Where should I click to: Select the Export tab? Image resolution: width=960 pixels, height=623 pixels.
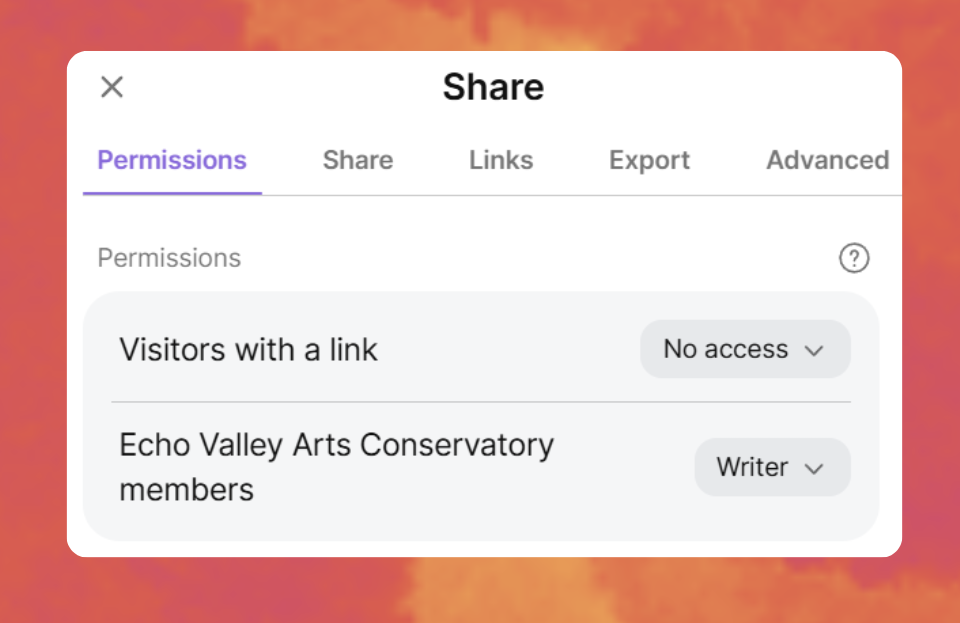(x=649, y=160)
